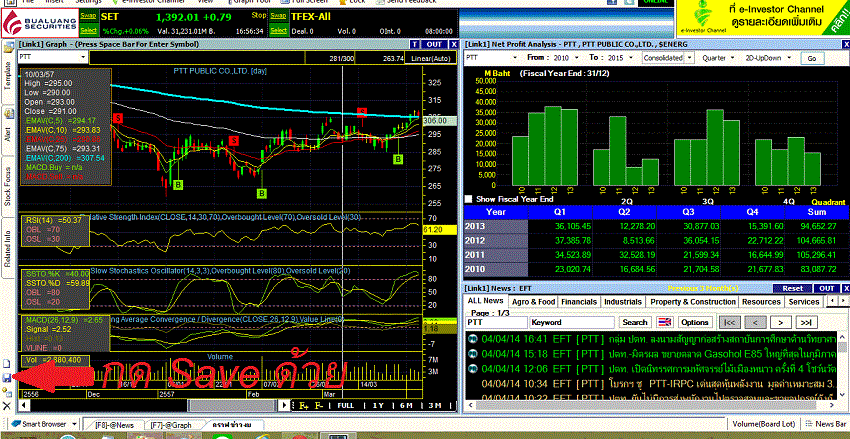Click the OUT button in Graph panel

point(434,44)
